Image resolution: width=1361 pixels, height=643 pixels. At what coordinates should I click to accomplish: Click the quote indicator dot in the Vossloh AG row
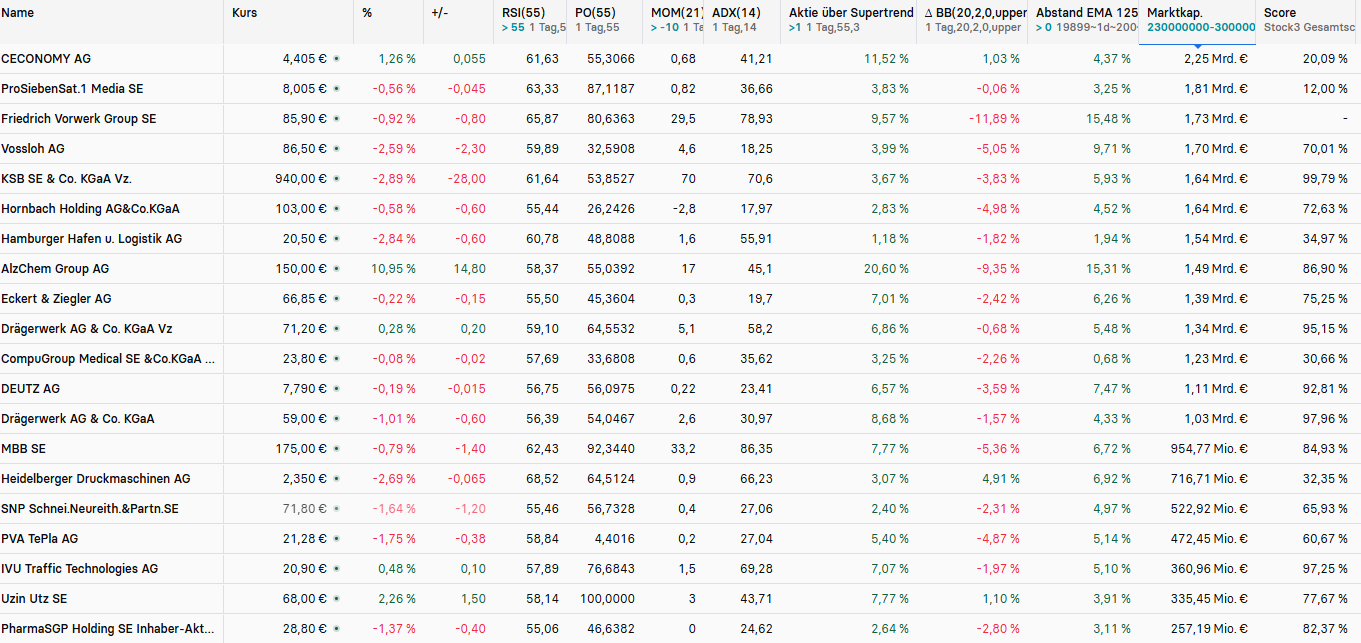[x=336, y=149]
